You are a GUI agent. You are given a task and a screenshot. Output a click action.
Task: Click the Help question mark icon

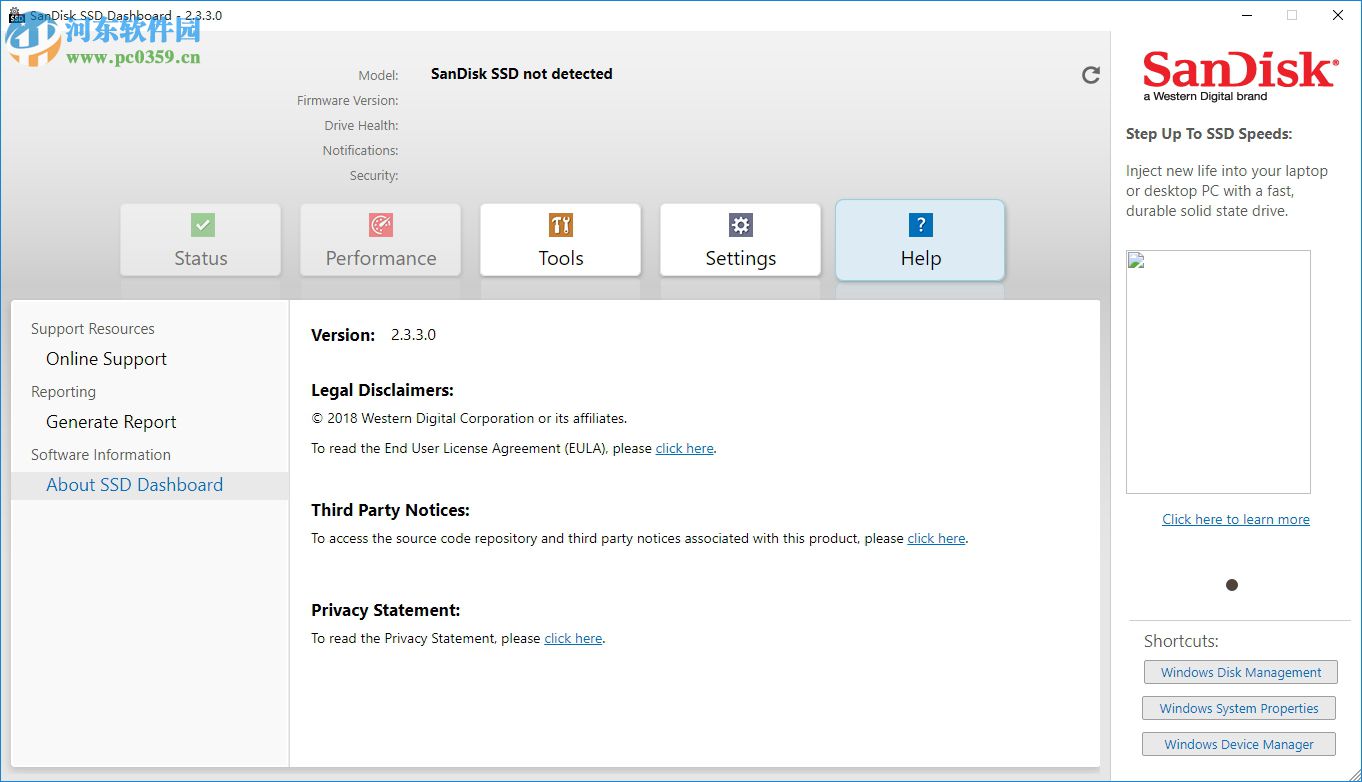tap(921, 225)
